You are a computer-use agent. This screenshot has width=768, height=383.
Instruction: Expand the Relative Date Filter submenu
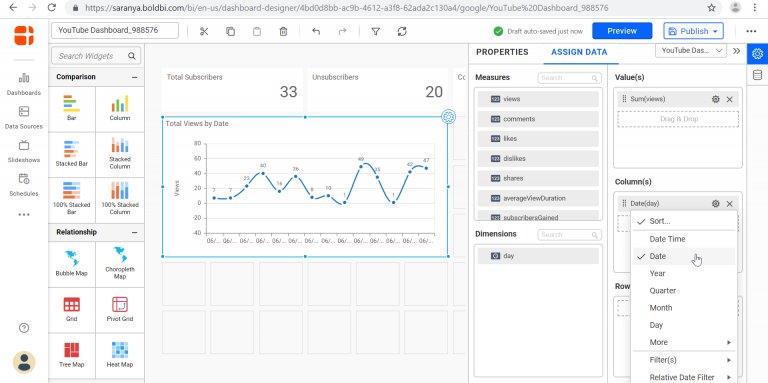[685, 377]
